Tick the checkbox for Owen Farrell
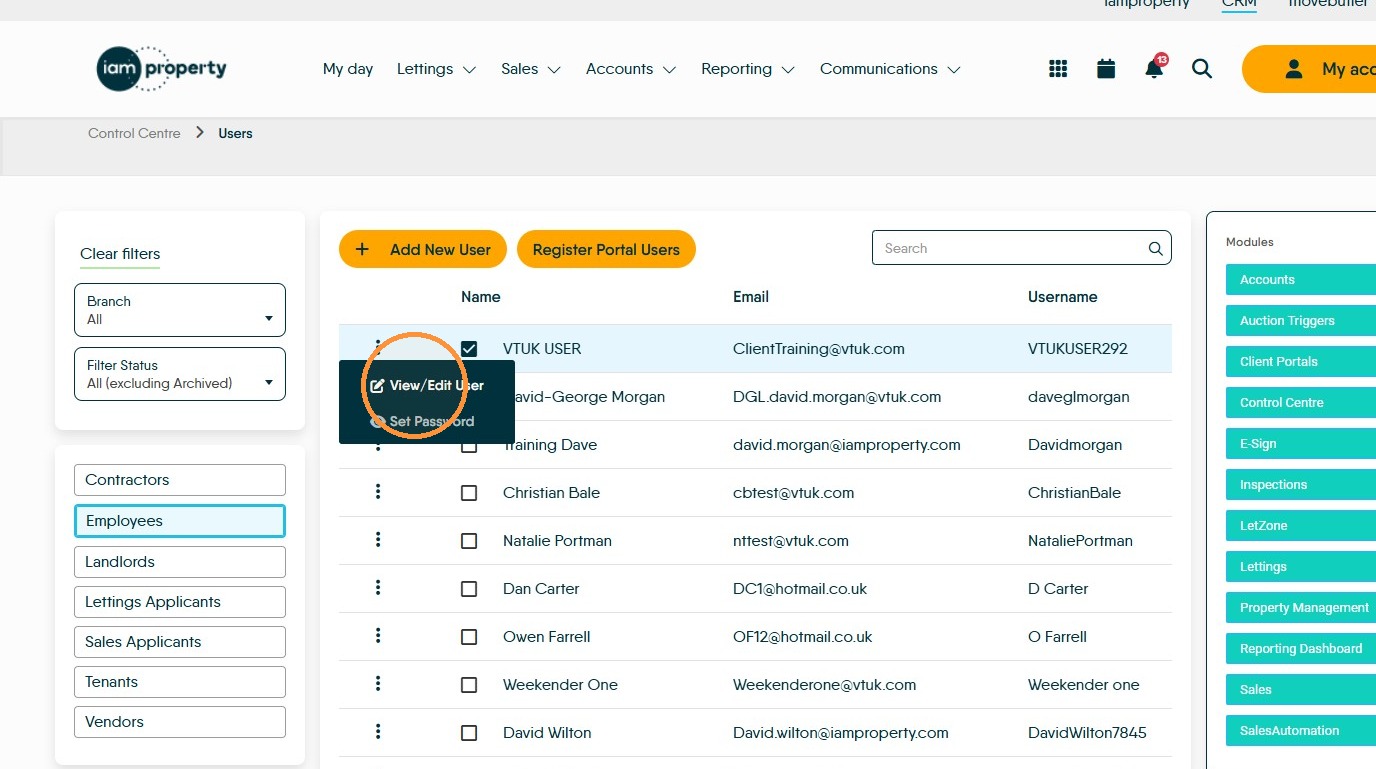 pyautogui.click(x=469, y=637)
